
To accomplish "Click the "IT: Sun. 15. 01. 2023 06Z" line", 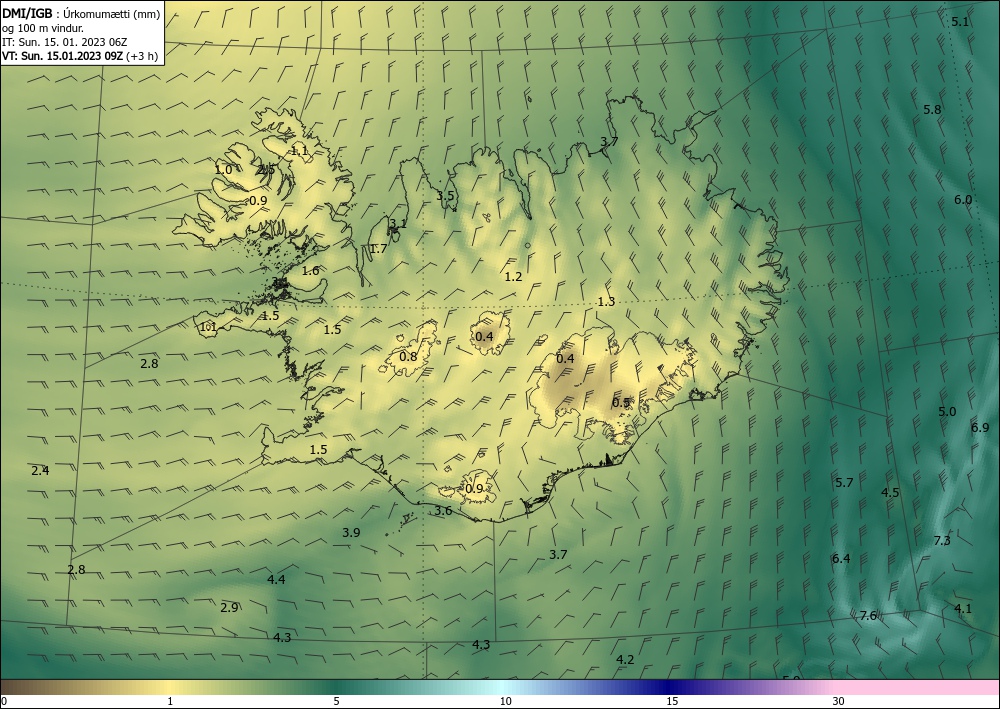I will [x=64, y=42].
